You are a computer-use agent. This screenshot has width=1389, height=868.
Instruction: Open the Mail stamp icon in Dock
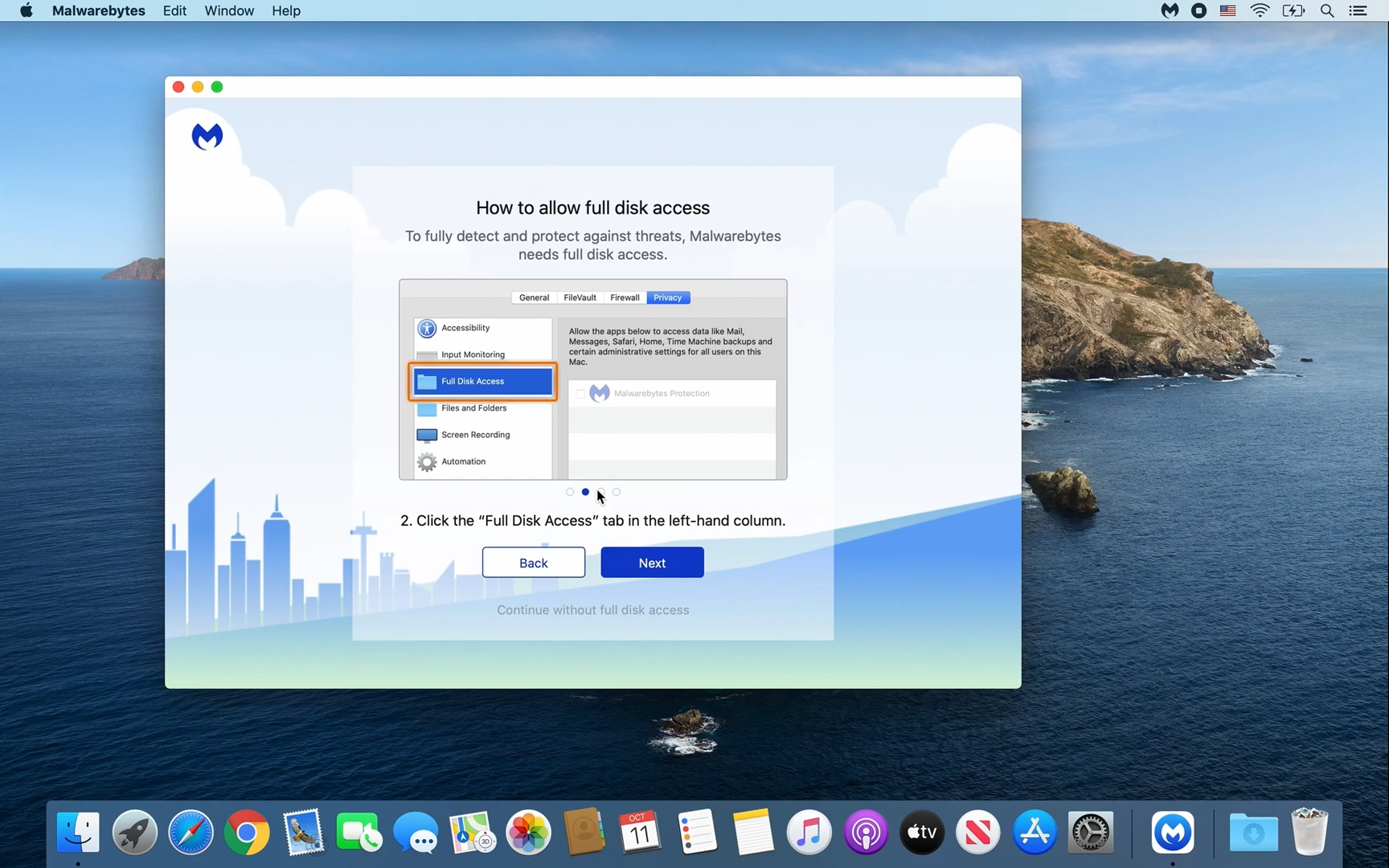[303, 832]
